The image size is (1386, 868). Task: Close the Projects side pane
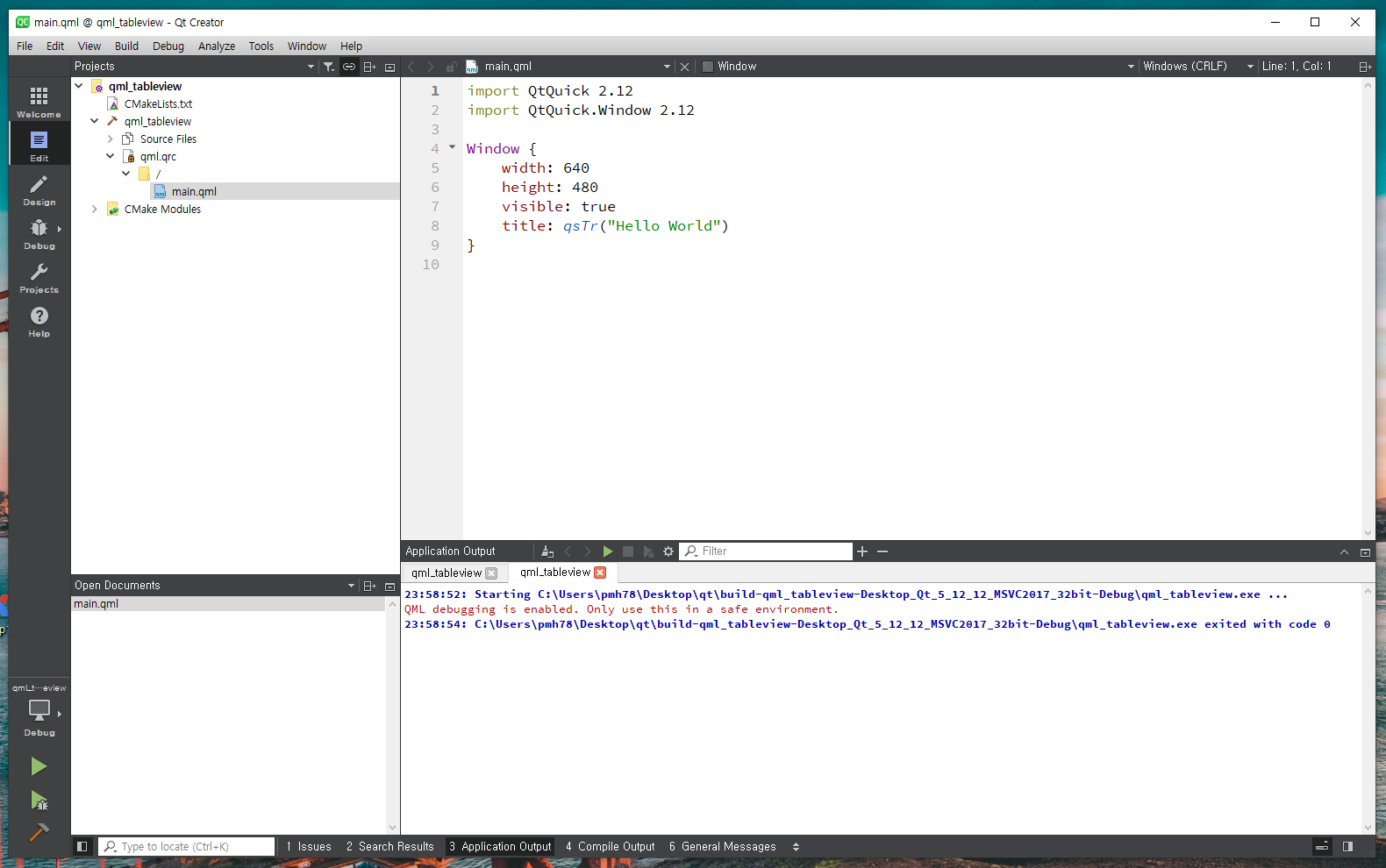[x=390, y=67]
